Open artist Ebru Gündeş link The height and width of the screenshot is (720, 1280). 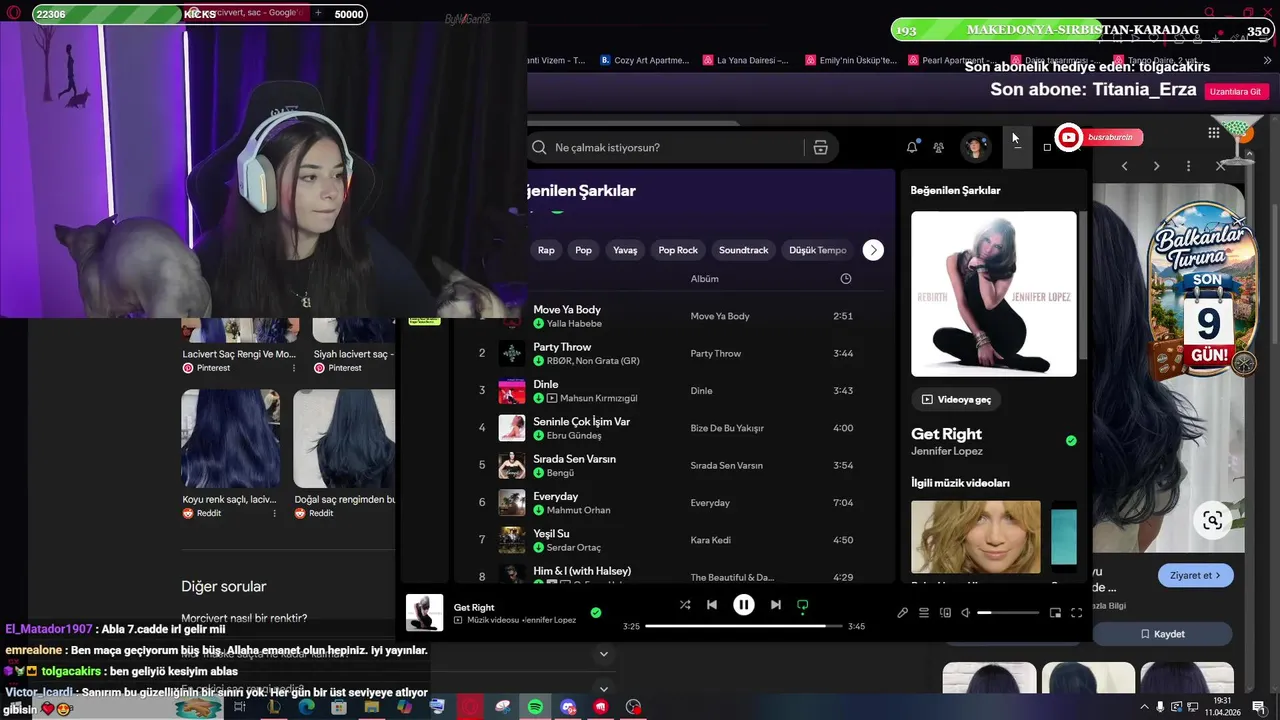(x=574, y=436)
